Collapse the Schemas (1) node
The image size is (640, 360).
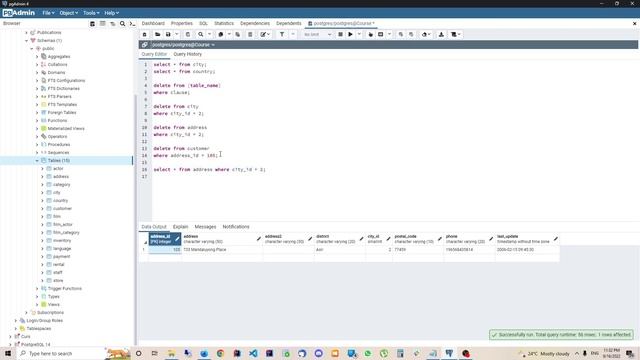(x=27, y=40)
